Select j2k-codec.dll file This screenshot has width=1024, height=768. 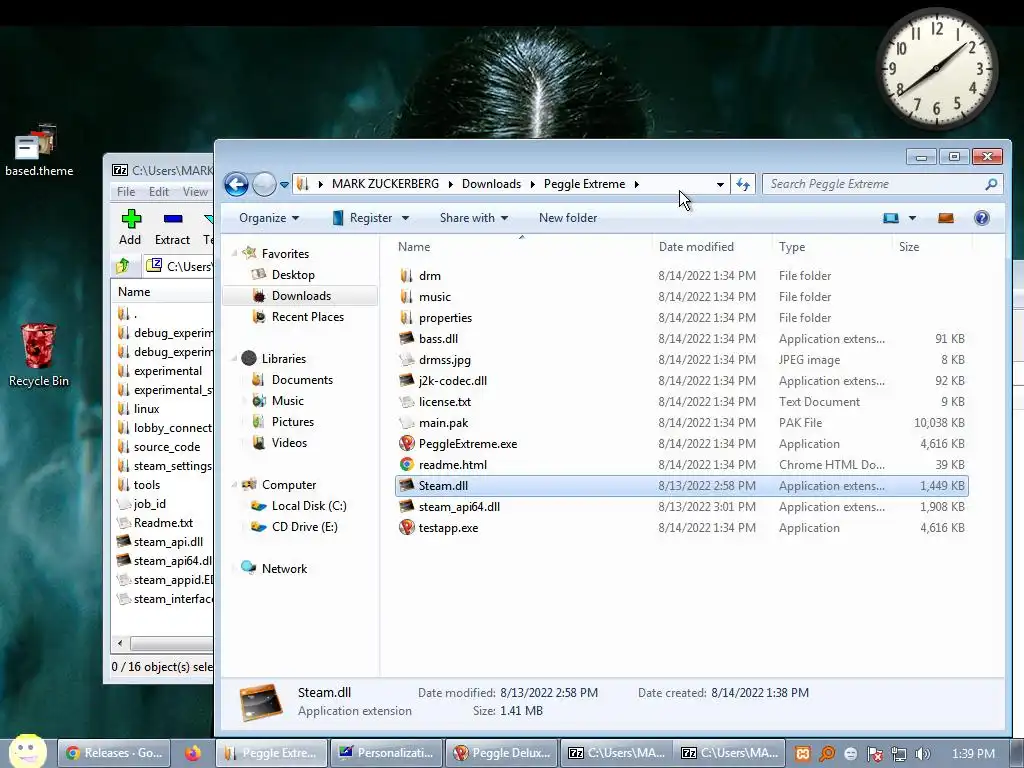point(453,381)
